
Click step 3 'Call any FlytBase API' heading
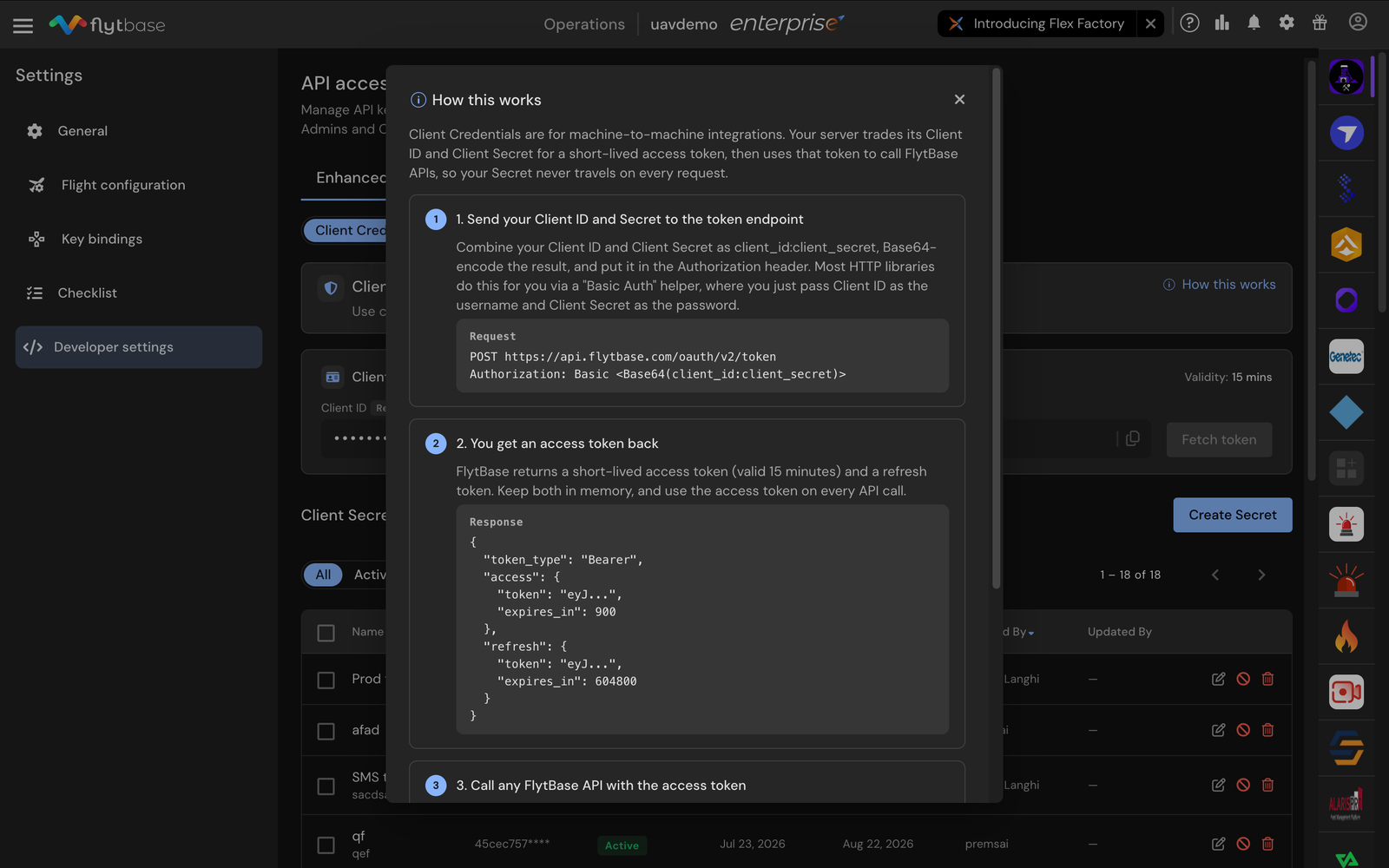point(601,786)
